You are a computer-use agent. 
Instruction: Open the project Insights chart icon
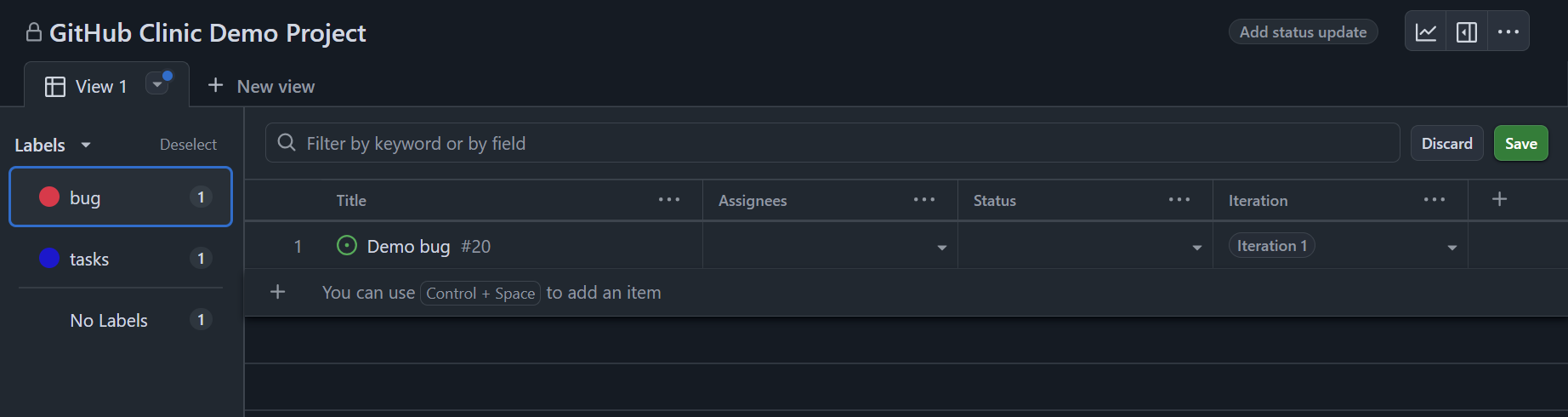point(1426,32)
